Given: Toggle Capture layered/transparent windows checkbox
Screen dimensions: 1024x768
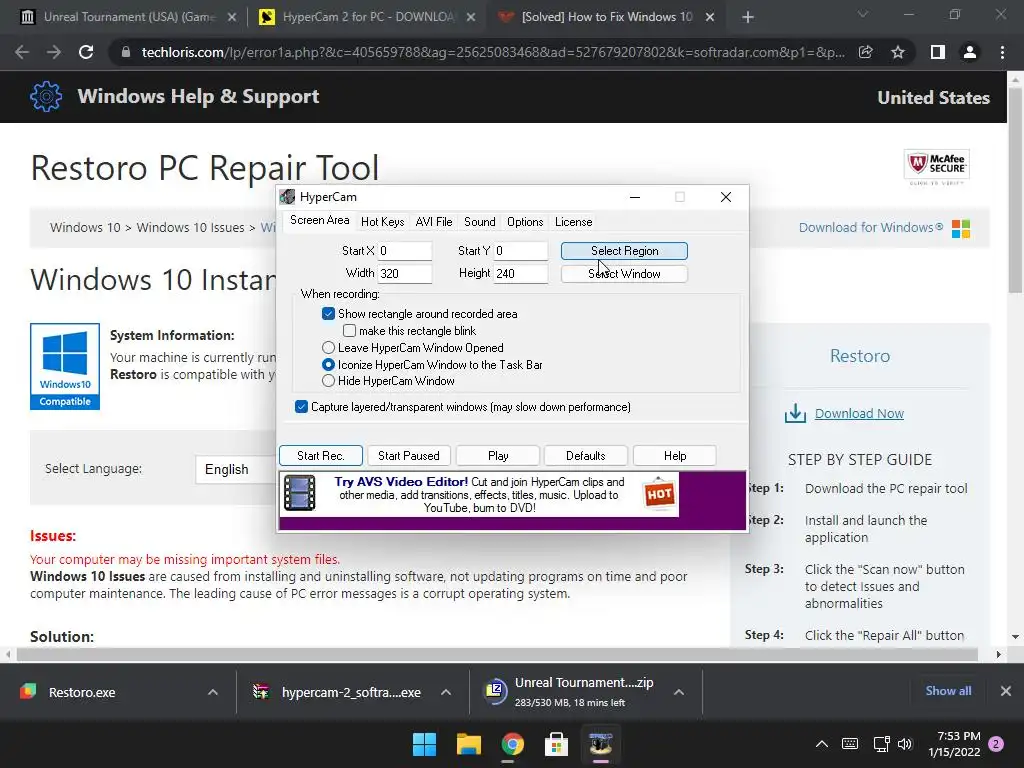Looking at the screenshot, I should coord(301,407).
